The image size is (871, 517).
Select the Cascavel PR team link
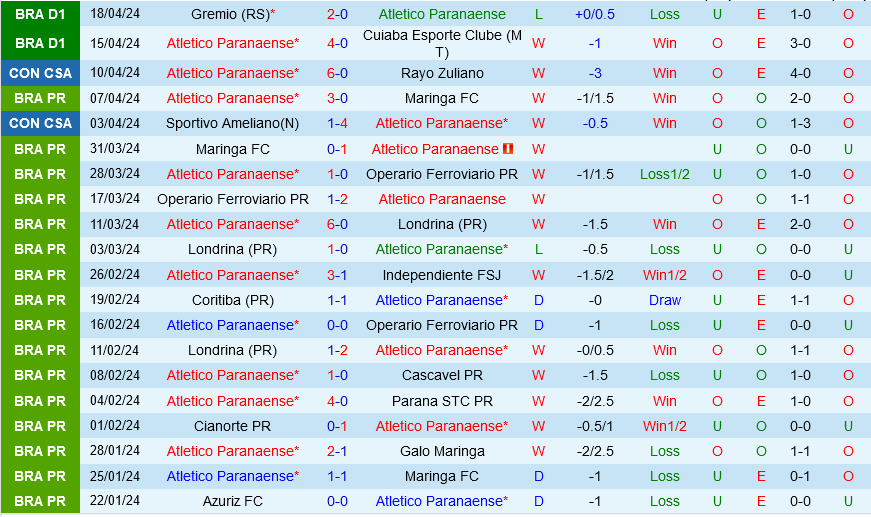pyautogui.click(x=442, y=375)
